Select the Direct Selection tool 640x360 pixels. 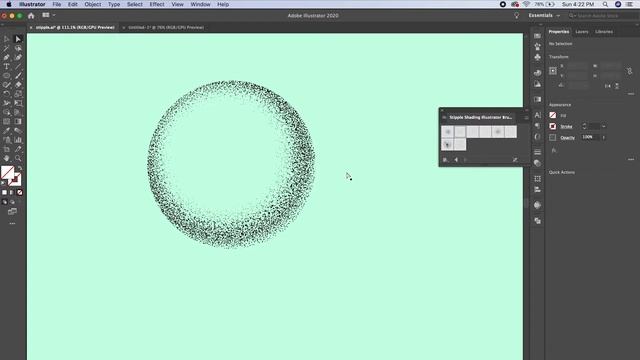(18, 39)
